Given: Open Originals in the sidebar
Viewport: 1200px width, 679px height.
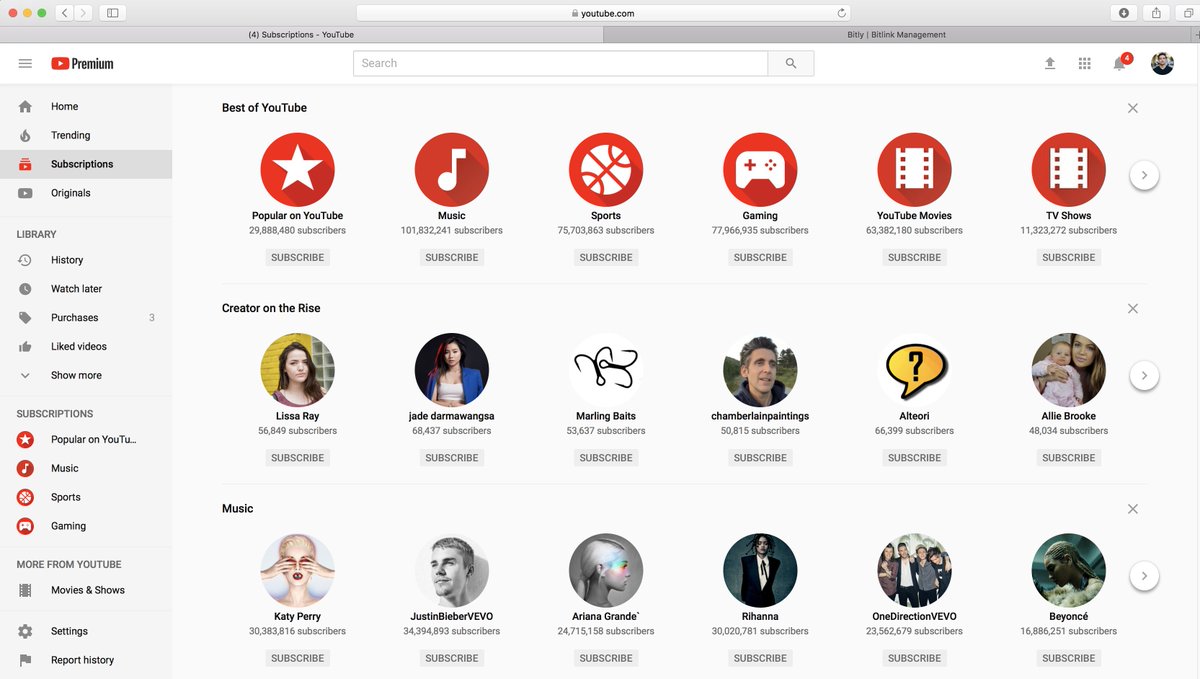Looking at the screenshot, I should [86, 193].
